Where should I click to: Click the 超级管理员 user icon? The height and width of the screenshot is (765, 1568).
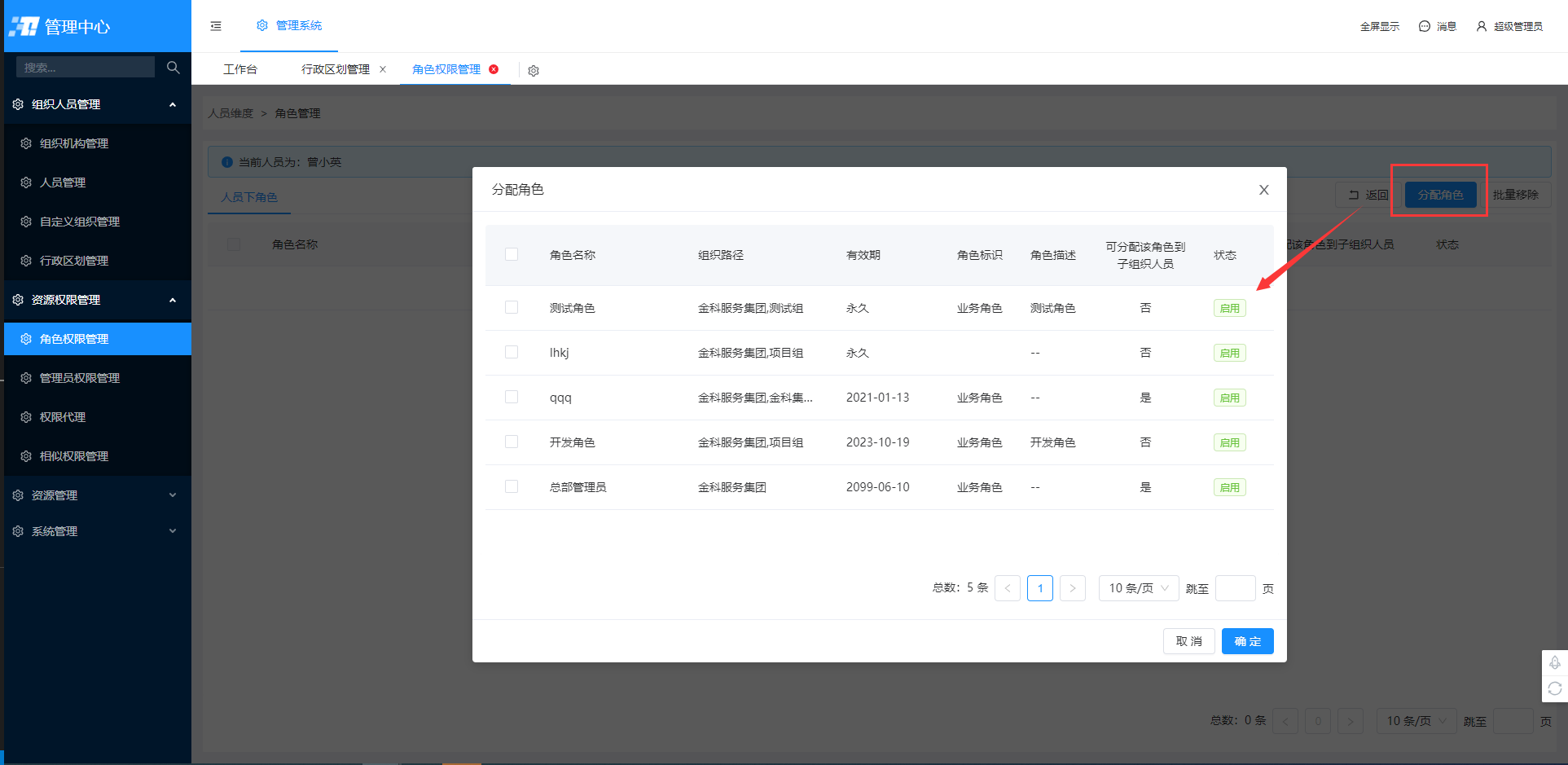1482,26
